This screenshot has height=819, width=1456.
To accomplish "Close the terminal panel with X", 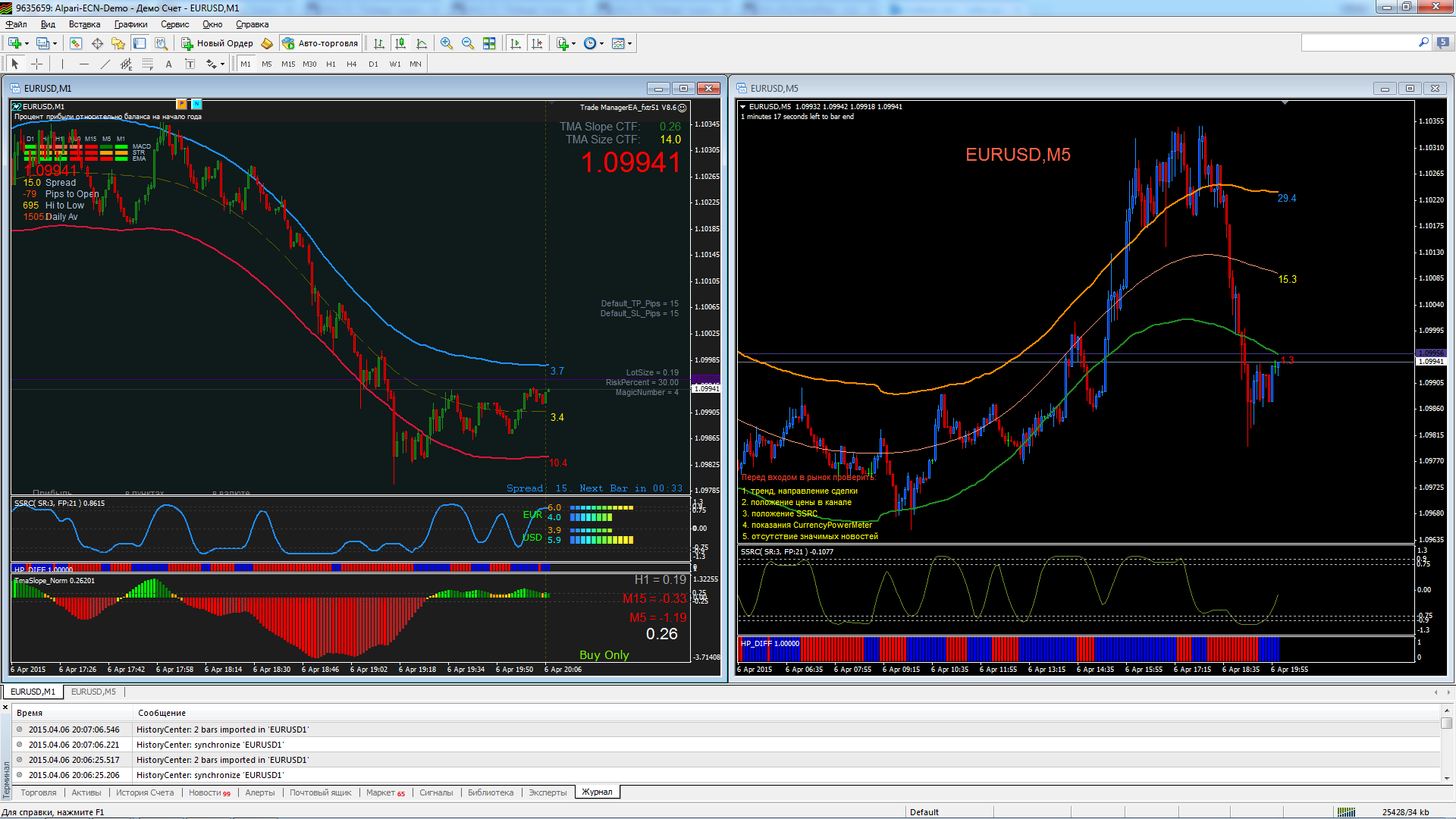I will 5,707.
